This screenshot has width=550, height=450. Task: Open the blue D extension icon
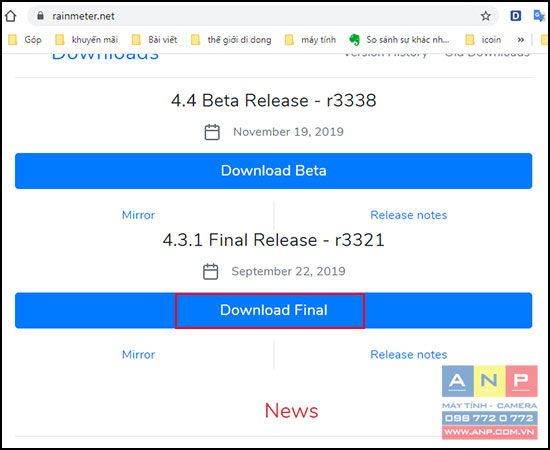515,16
